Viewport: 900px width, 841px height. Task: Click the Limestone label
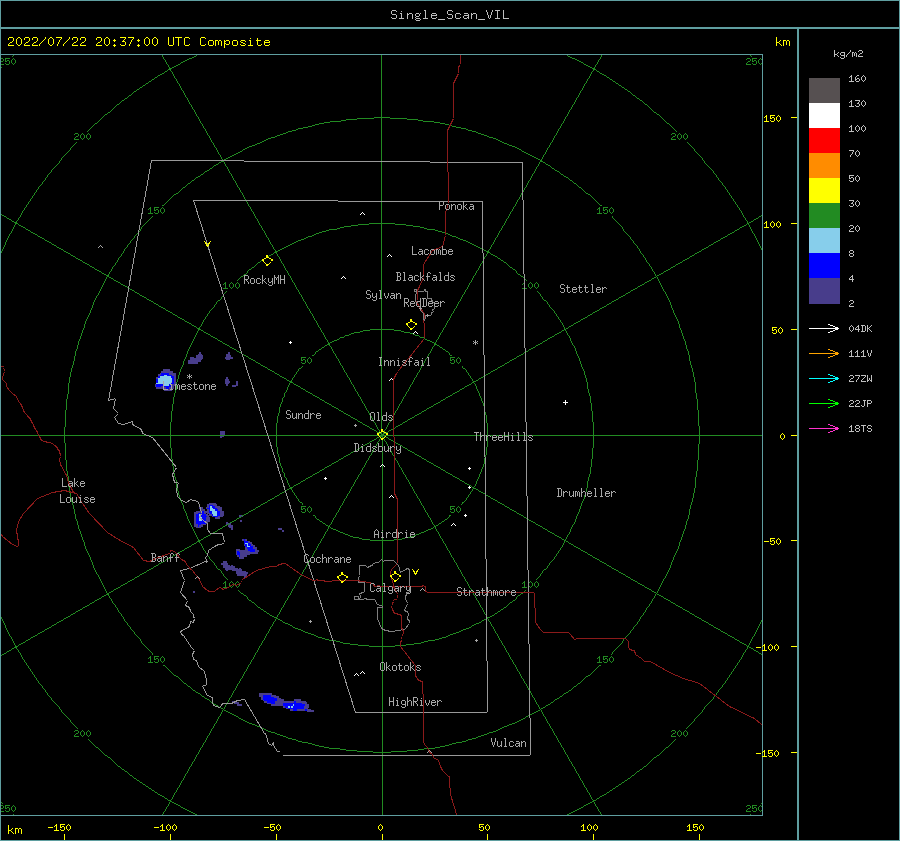tap(190, 386)
